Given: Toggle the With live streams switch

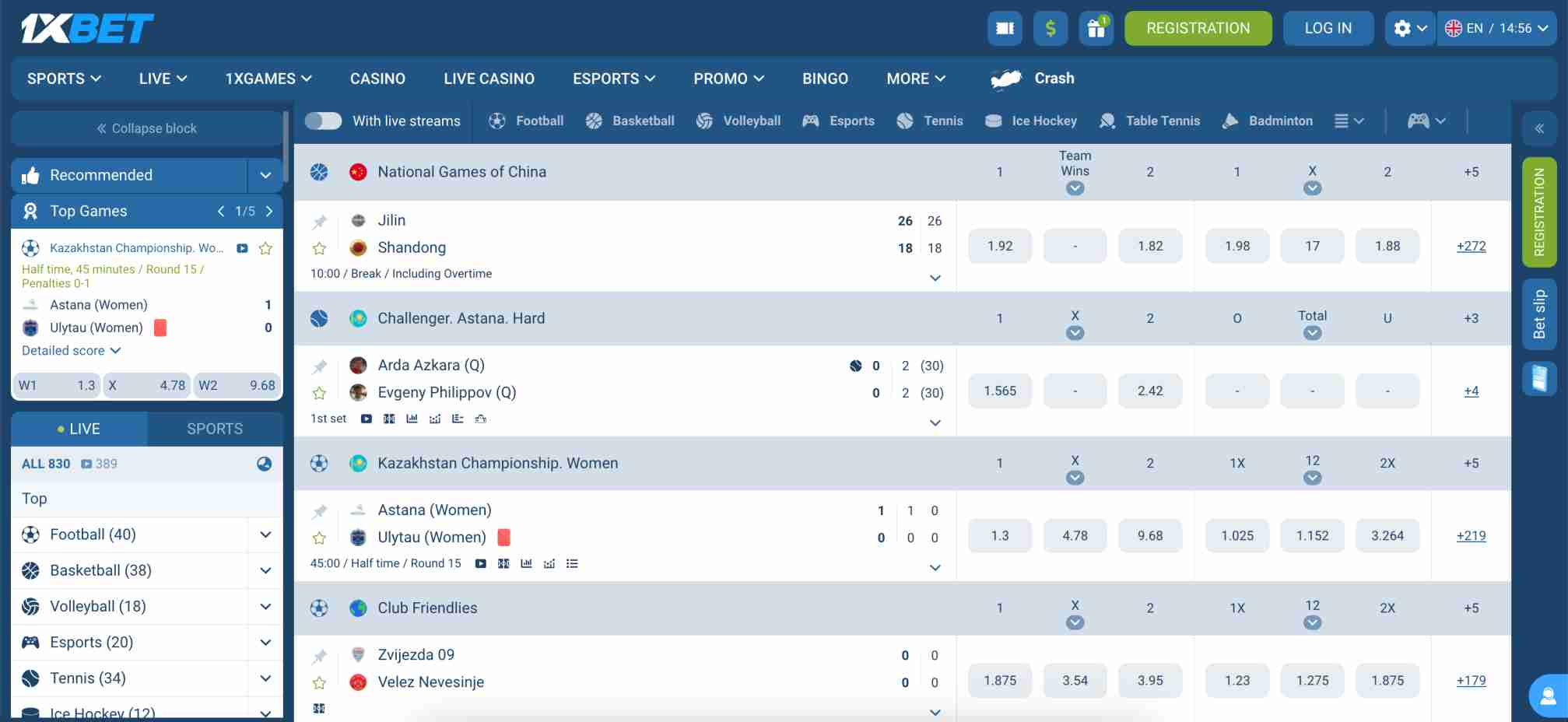Looking at the screenshot, I should (x=323, y=121).
